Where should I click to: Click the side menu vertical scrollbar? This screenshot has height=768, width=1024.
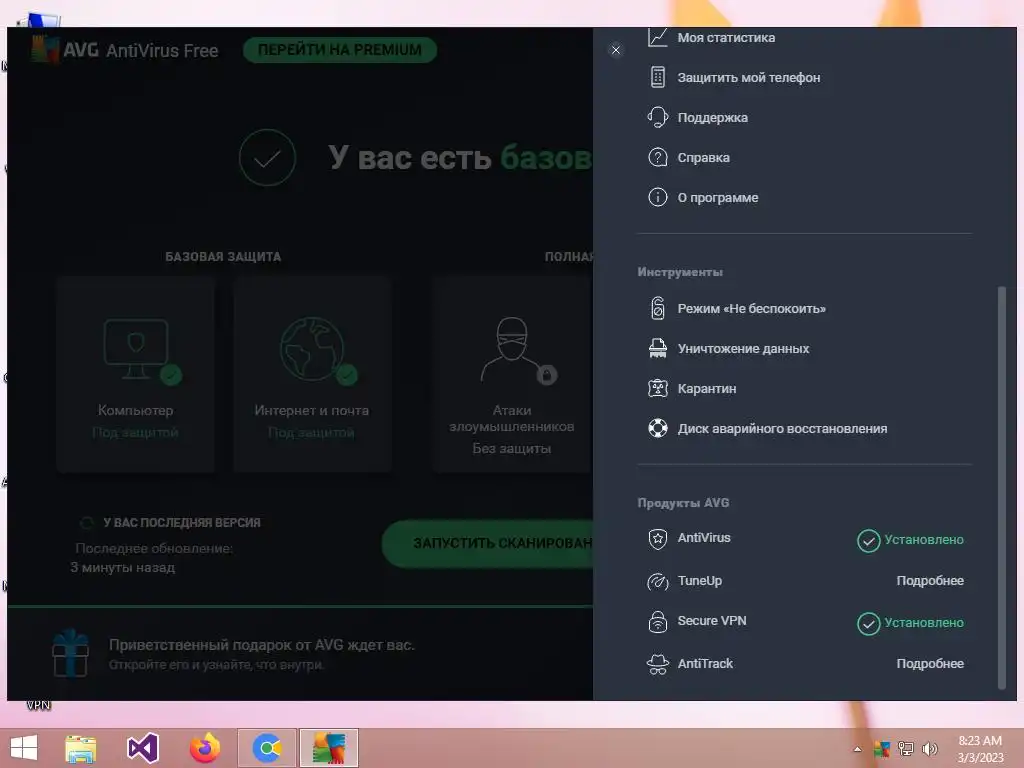pos(1002,487)
